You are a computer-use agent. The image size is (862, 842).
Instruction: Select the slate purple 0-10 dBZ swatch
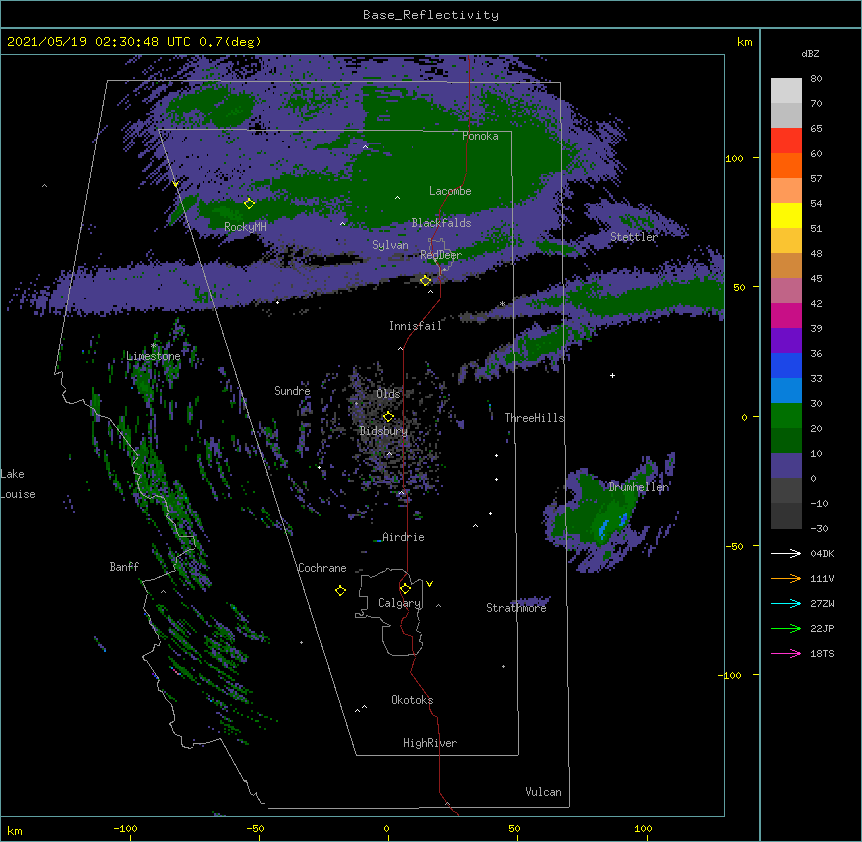point(786,466)
